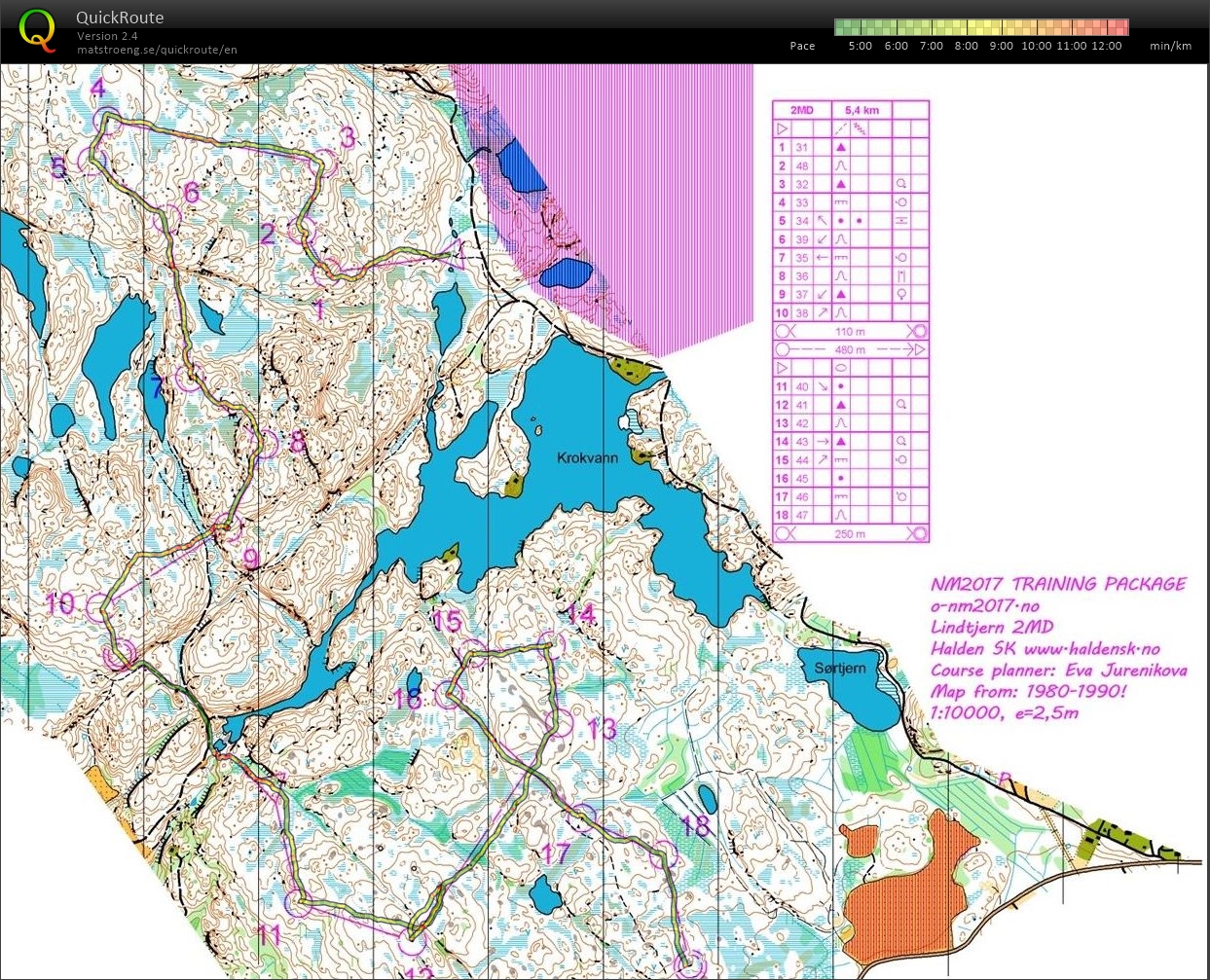1210x980 pixels.
Task: Click control number 6 on the map
Action: click(x=192, y=193)
